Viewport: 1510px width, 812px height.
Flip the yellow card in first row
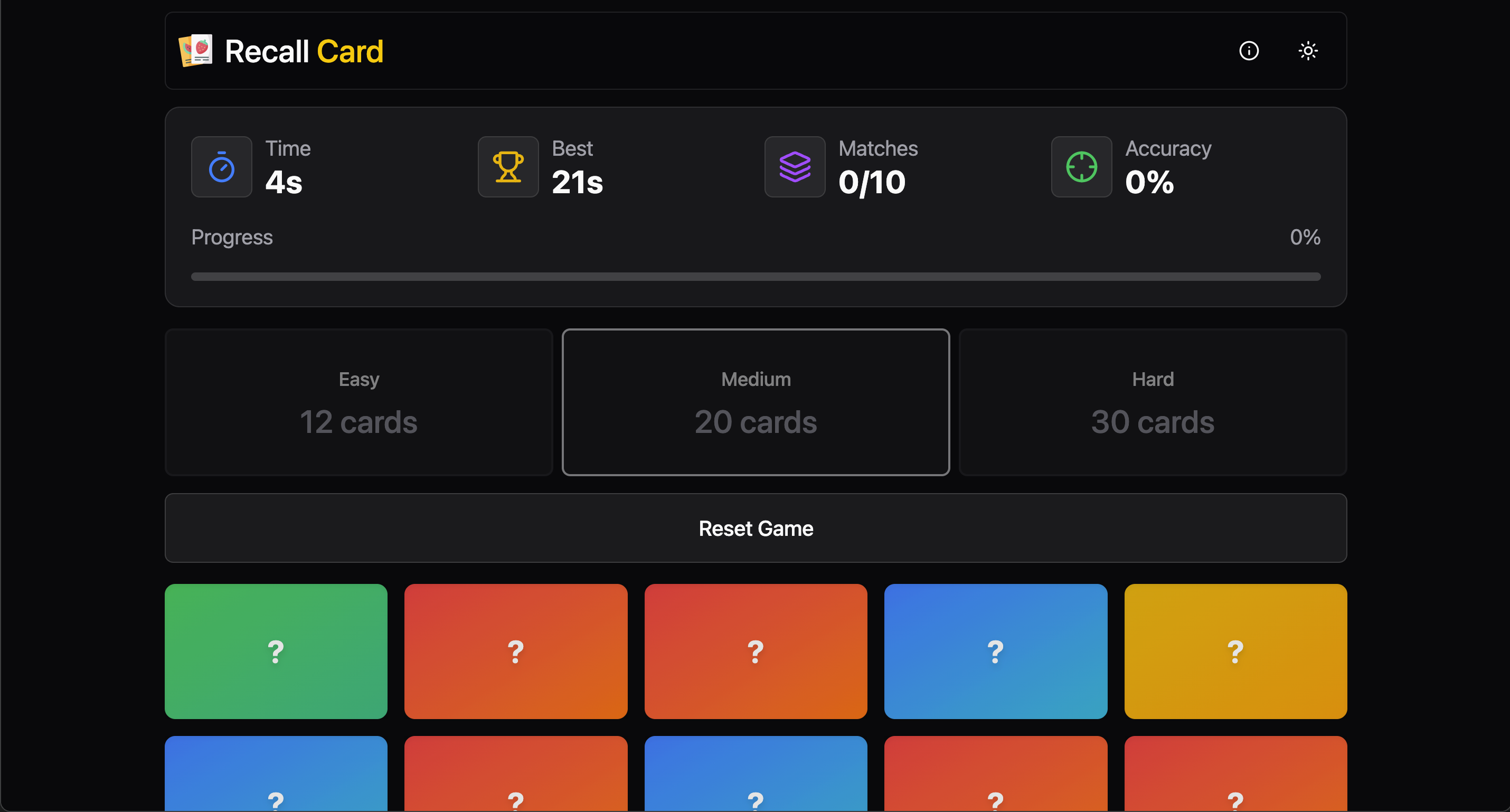click(x=1235, y=652)
